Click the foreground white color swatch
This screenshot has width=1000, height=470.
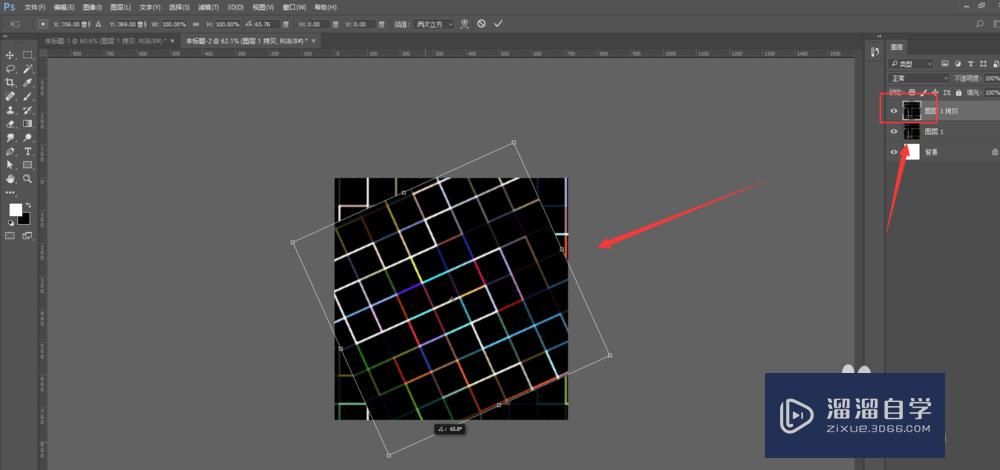tap(15, 210)
